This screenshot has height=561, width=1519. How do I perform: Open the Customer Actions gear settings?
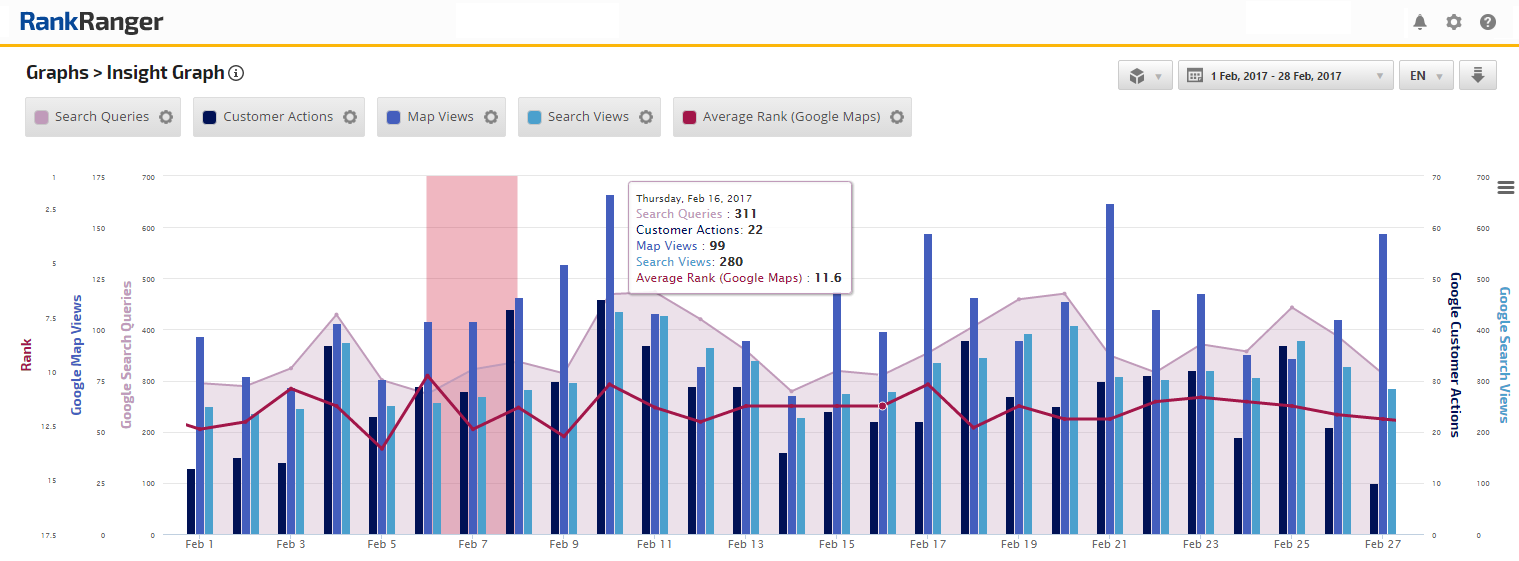(x=350, y=117)
